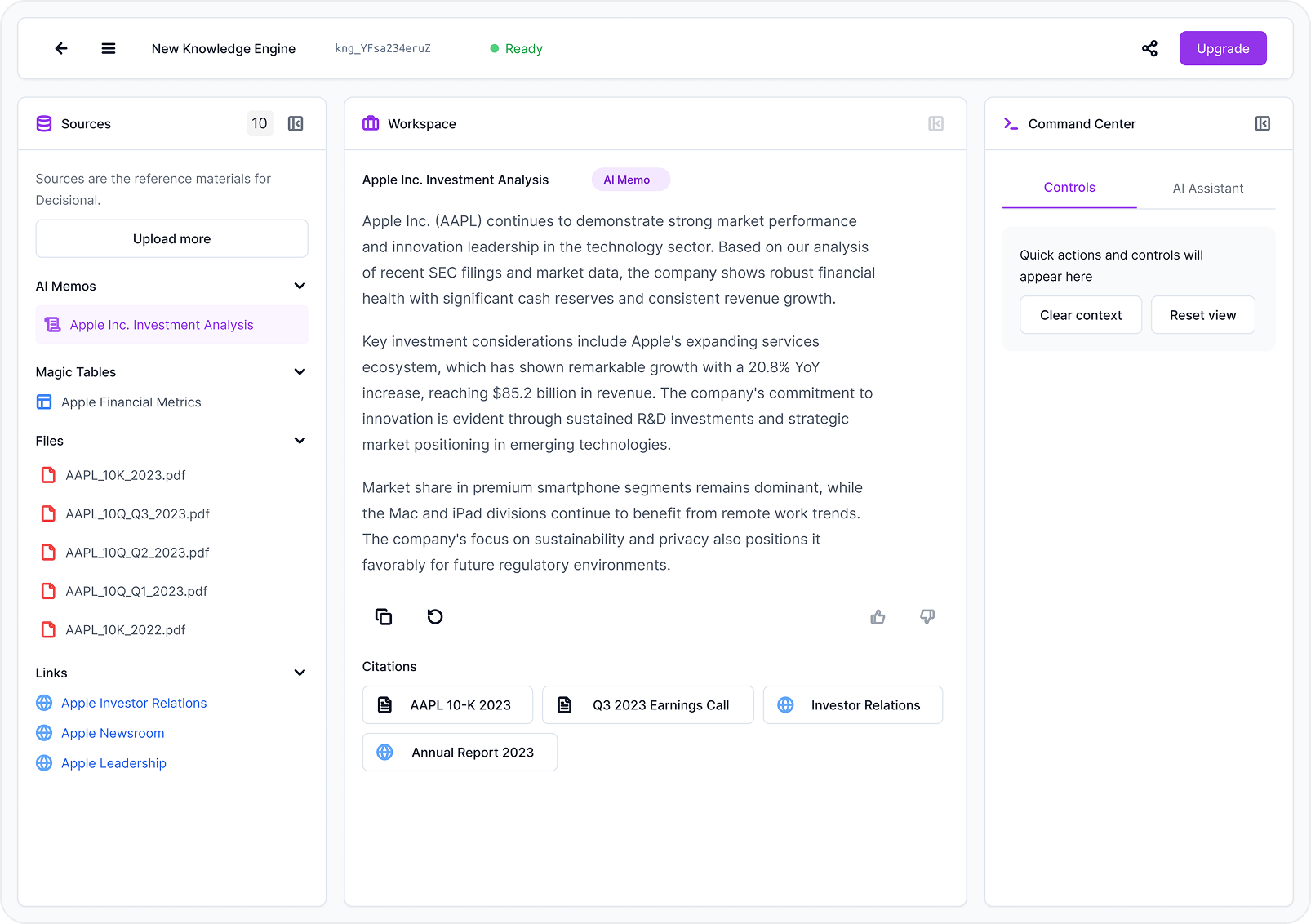Click PDF icon of AAPL_10Q_Q3_2023.pdf
Screen dimensions: 1311x924
coord(48,513)
